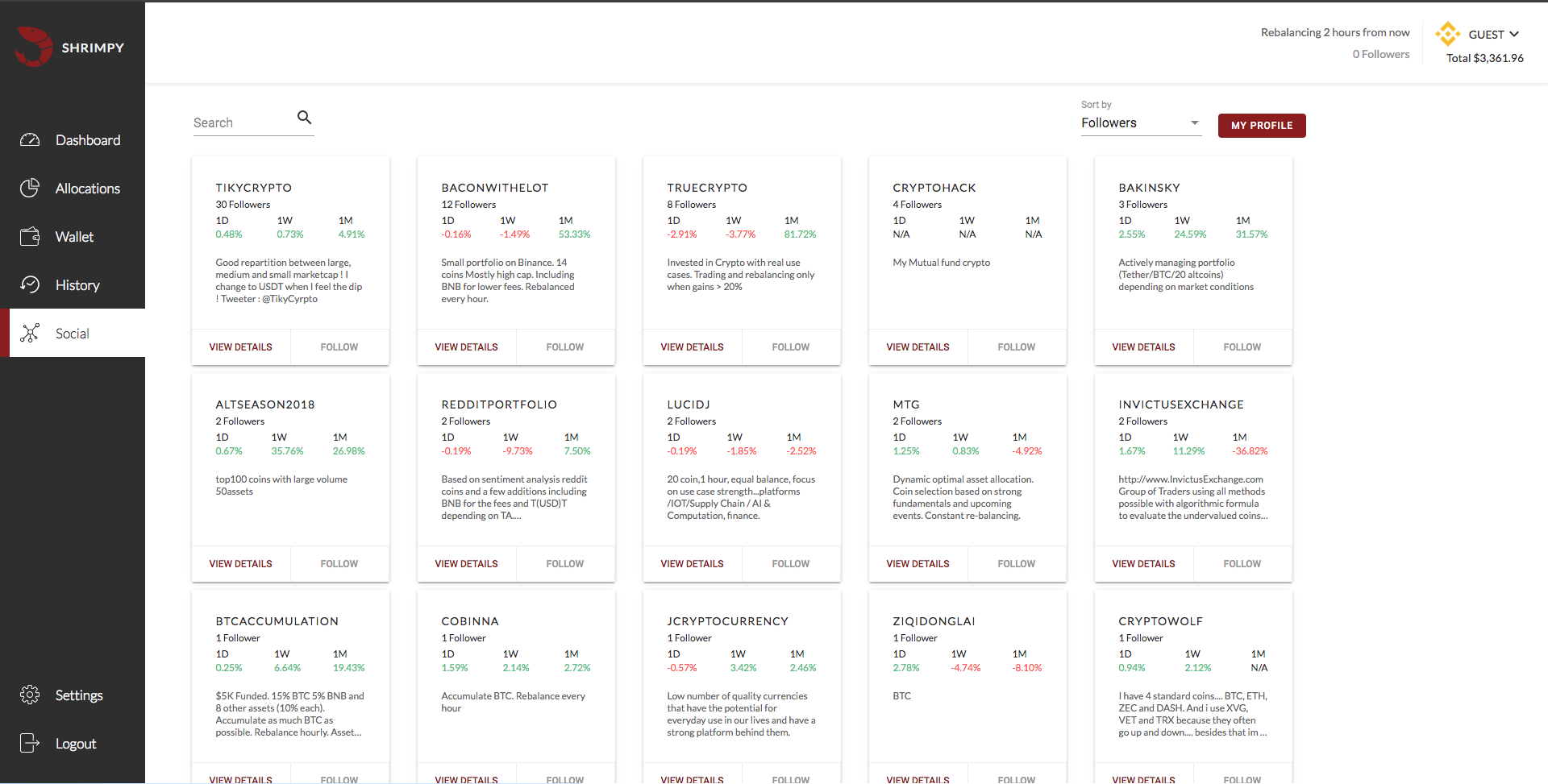1548x784 pixels.
Task: Select the Social menu item
Action: (x=73, y=334)
